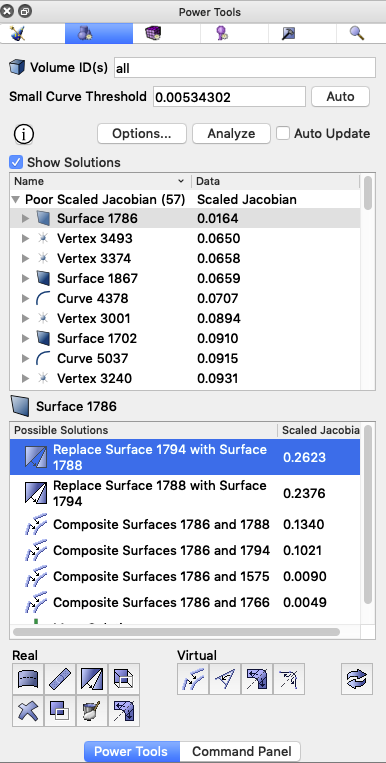
Task: Uncheck the Show Solutions checkbox
Action: [x=17, y=162]
